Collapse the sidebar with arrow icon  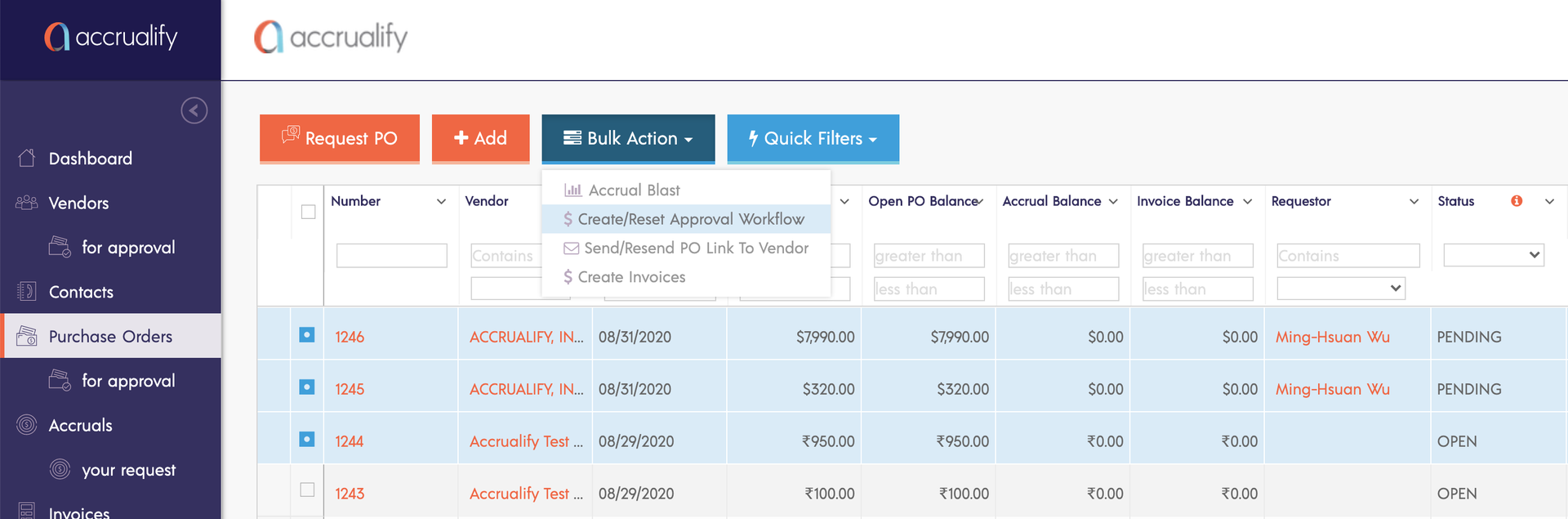tap(194, 110)
